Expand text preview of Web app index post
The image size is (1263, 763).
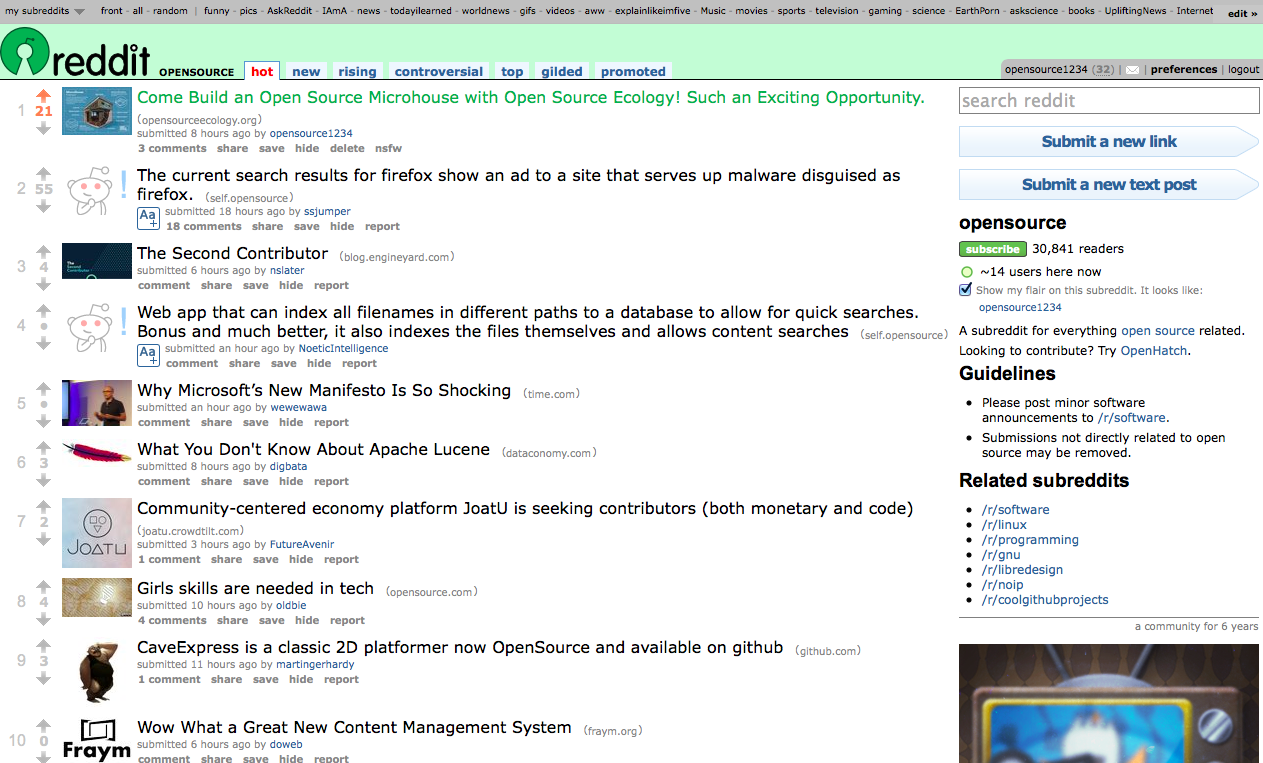point(148,355)
